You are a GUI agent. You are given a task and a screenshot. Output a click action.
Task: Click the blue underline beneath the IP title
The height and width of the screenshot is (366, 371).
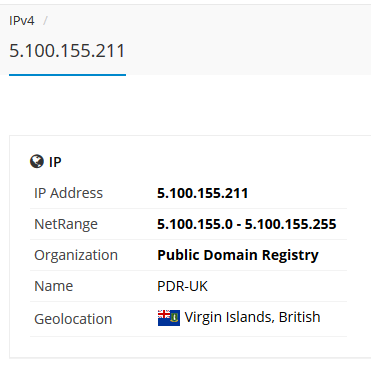point(67,75)
